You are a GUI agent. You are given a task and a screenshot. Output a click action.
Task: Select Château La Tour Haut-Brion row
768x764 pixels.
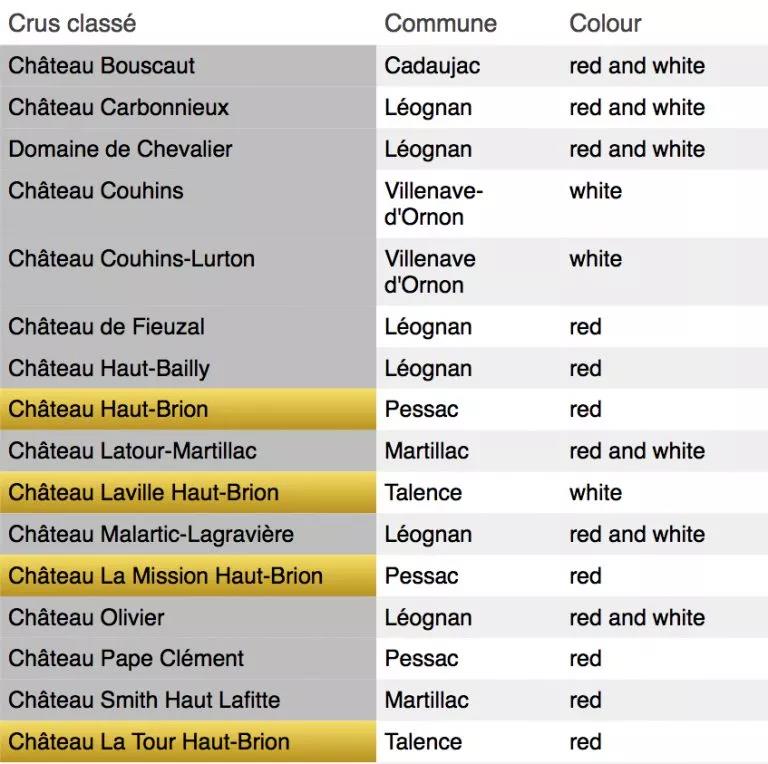click(x=149, y=742)
